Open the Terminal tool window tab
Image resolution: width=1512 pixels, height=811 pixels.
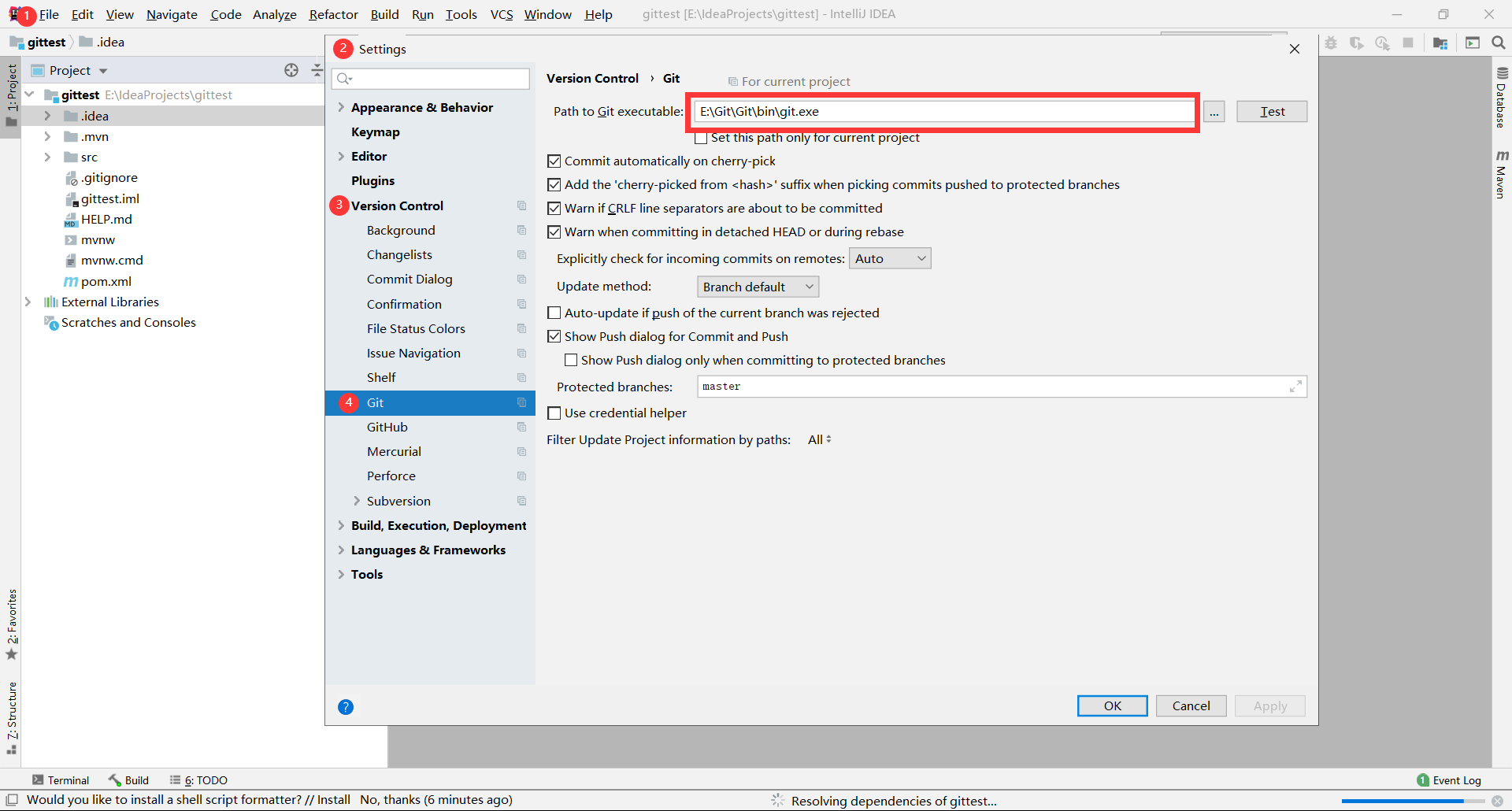click(61, 780)
